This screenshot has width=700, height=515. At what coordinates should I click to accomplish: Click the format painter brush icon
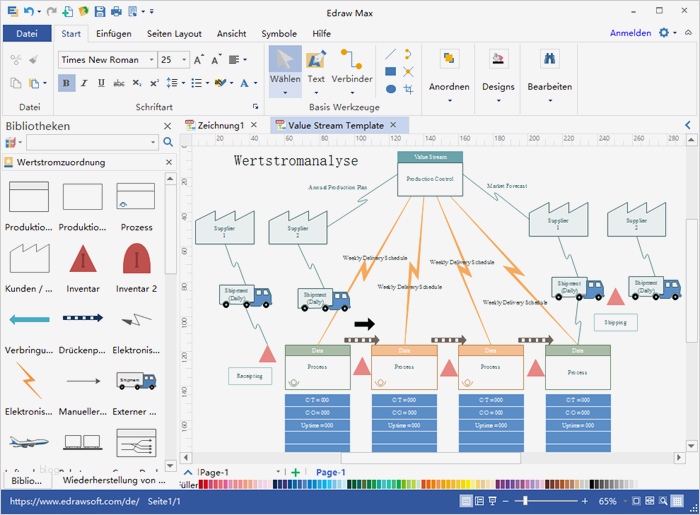[x=33, y=59]
